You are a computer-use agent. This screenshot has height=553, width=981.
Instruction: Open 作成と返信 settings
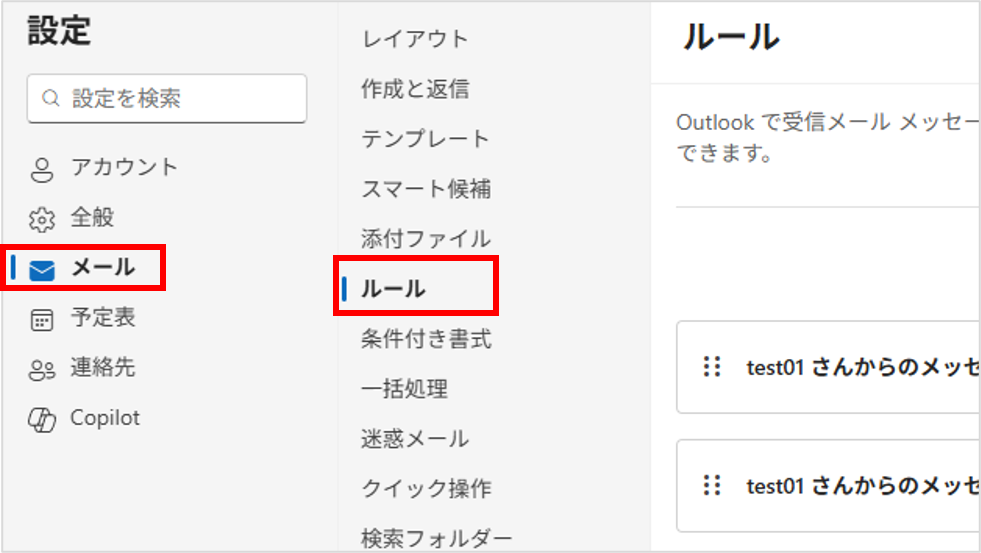point(414,89)
